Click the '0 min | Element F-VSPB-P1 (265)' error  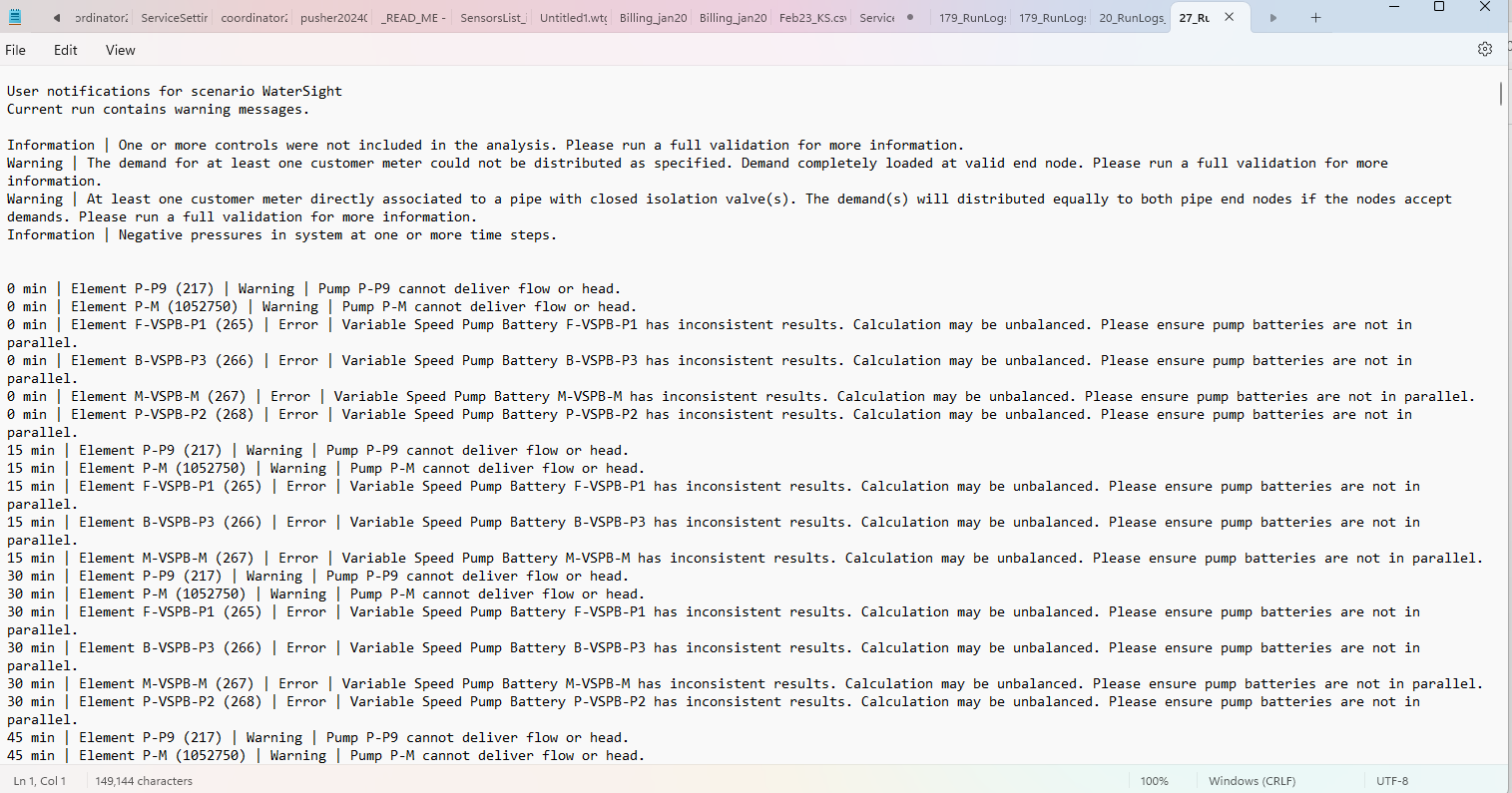pos(710,333)
